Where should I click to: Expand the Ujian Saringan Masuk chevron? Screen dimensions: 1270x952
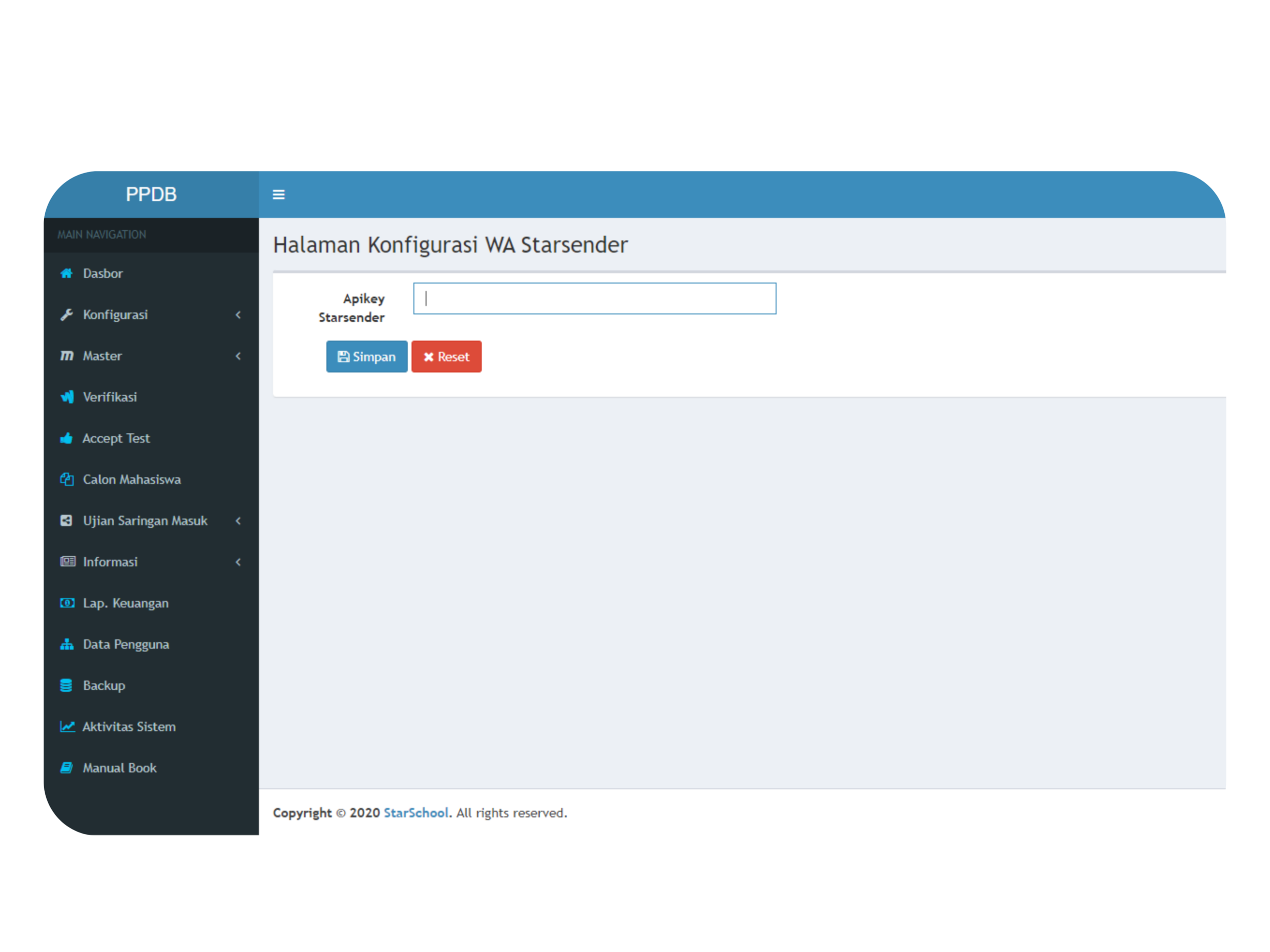coord(238,521)
